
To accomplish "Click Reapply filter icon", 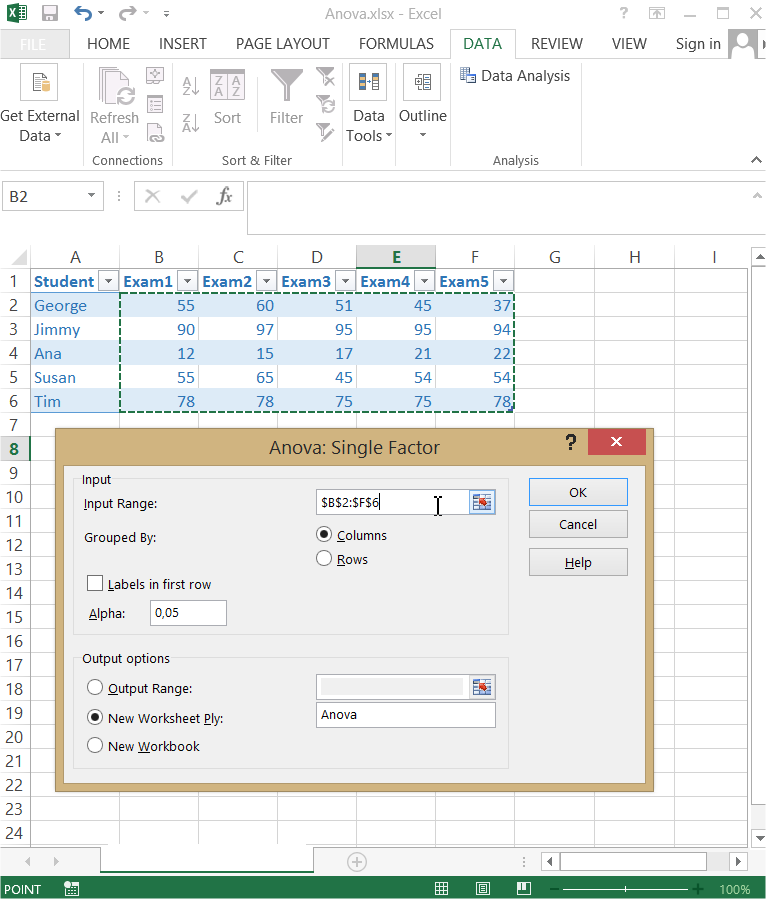I will point(326,104).
